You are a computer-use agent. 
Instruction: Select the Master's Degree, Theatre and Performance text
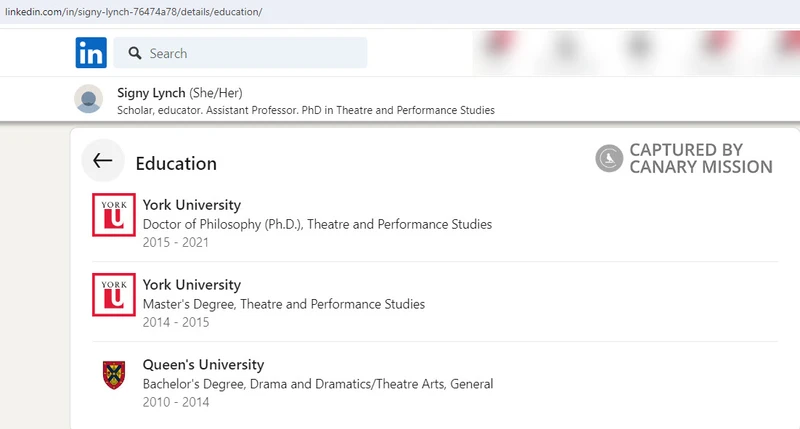pyautogui.click(x=283, y=304)
